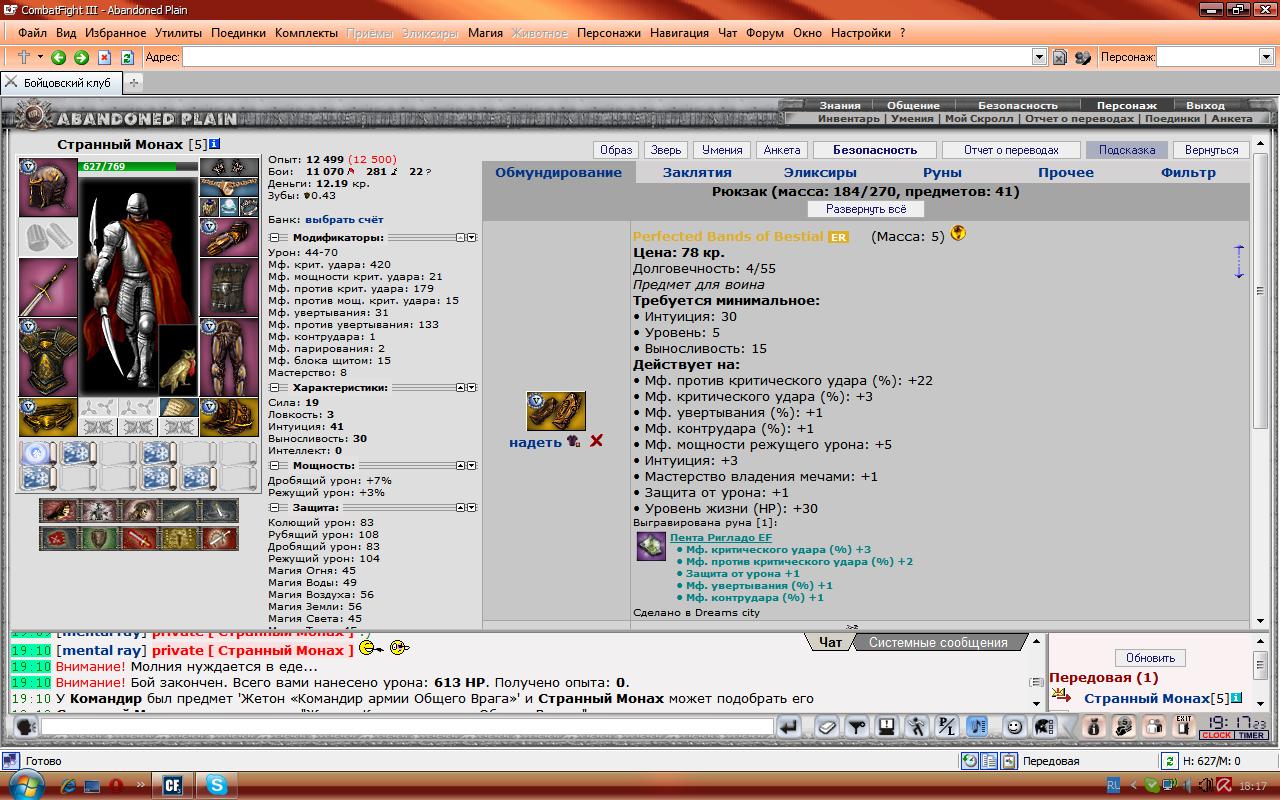Click the green HP bar 627/769

point(138,166)
